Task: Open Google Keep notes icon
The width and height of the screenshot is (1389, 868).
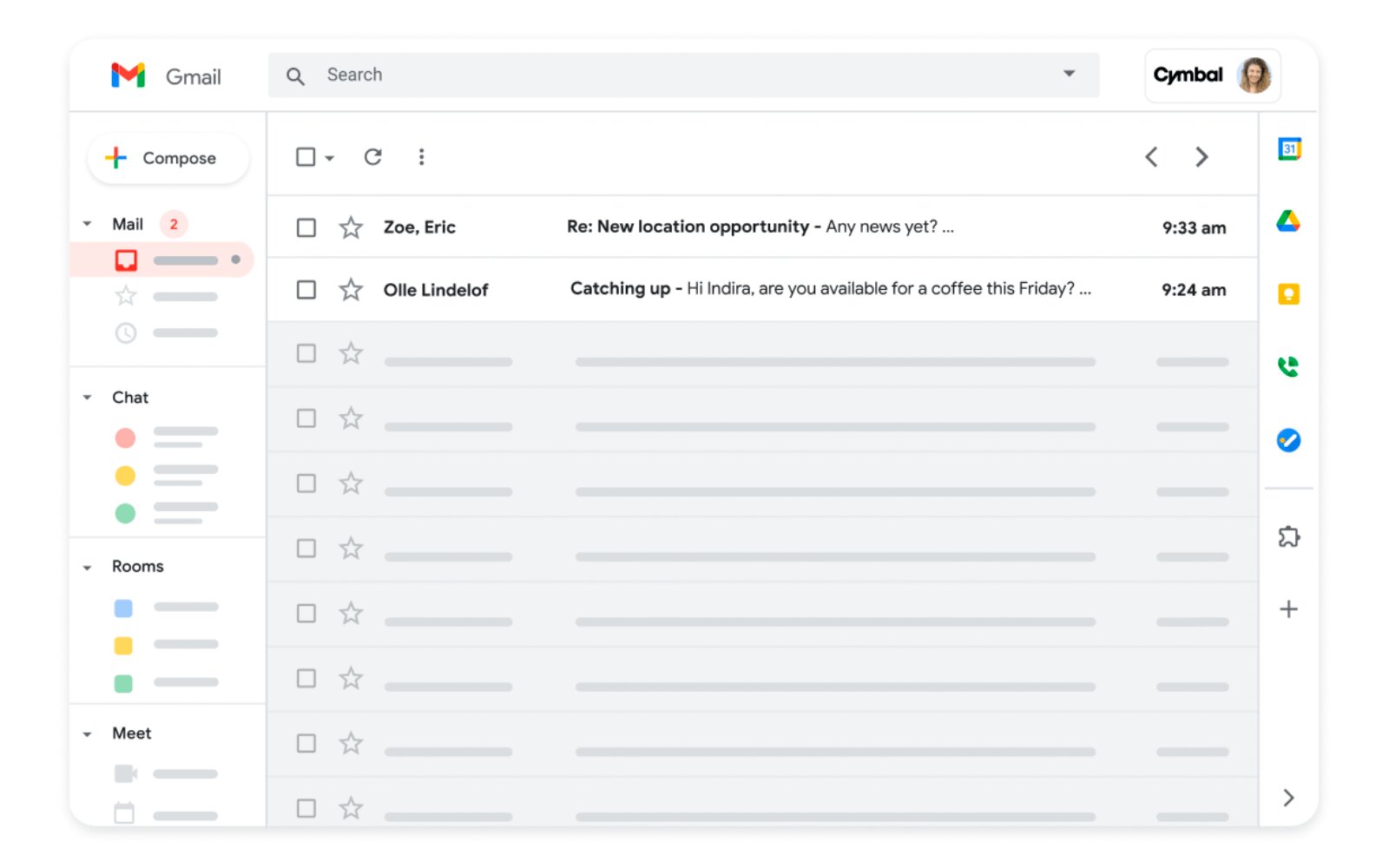Action: tap(1288, 294)
